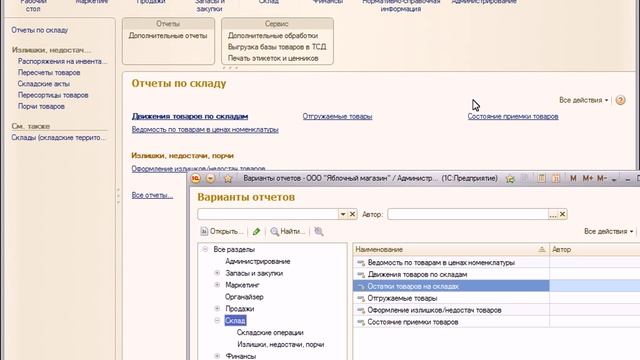Open Все действия menu on Отчеты по складу page
This screenshot has height=360, width=640.
pyautogui.click(x=583, y=100)
